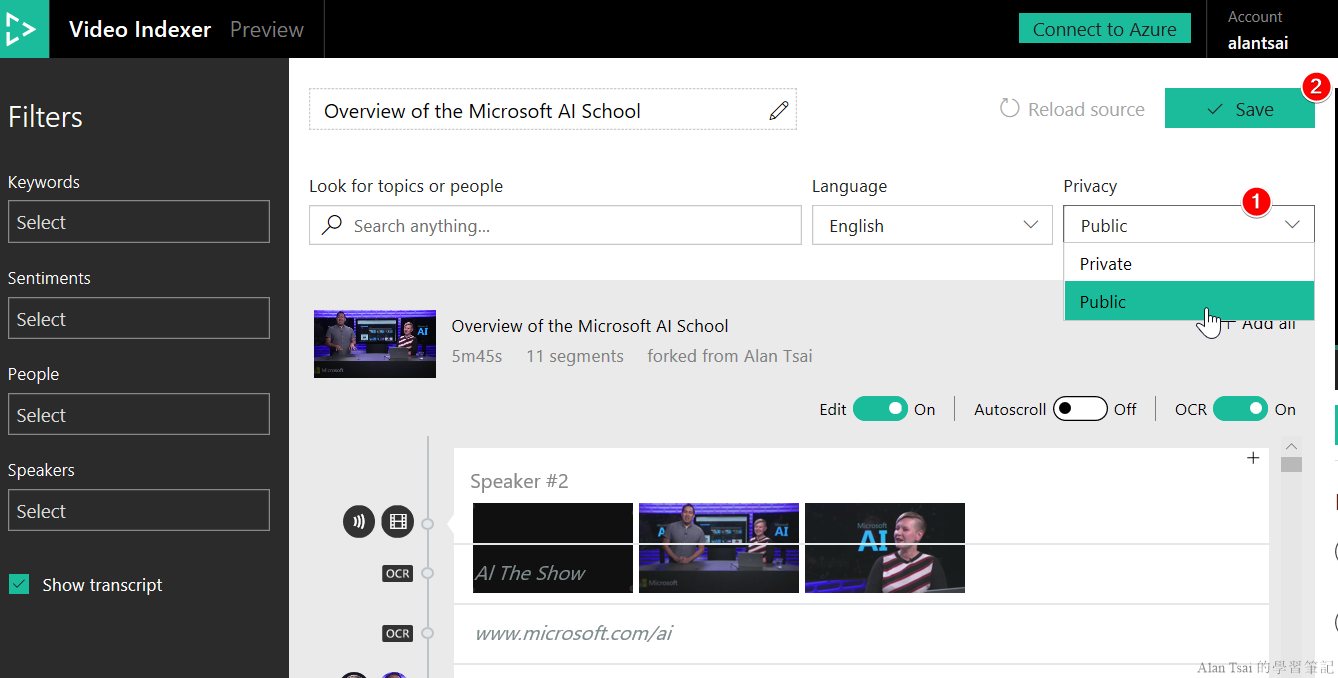Image resolution: width=1338 pixels, height=678 pixels.
Task: Choose Private in the Privacy list
Action: [x=1189, y=264]
